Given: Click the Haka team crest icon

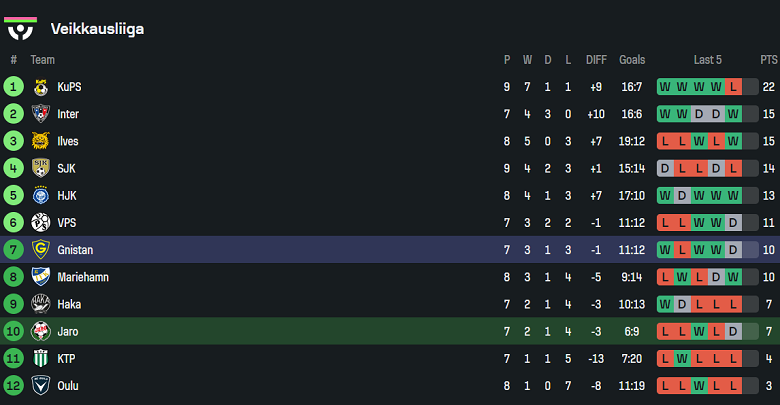Looking at the screenshot, I should (x=41, y=304).
